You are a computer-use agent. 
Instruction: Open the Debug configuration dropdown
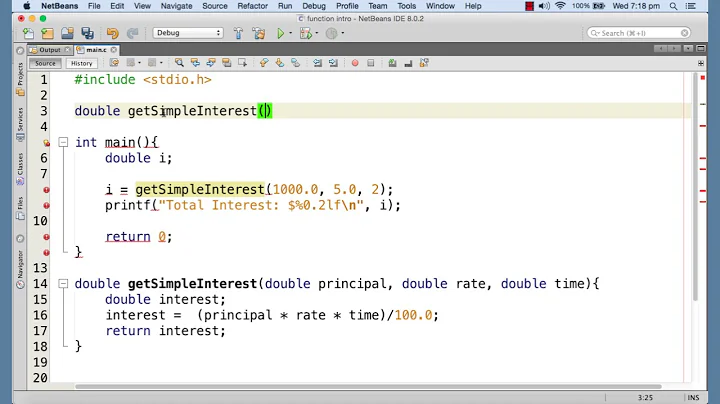188,33
